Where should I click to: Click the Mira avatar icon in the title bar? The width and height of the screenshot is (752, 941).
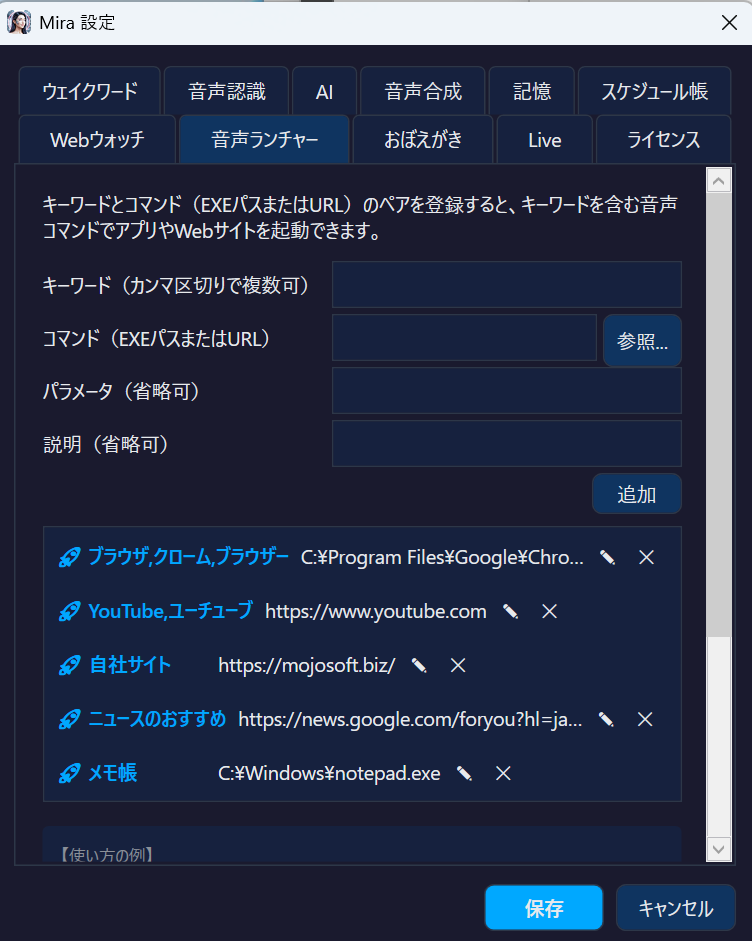[x=19, y=22]
